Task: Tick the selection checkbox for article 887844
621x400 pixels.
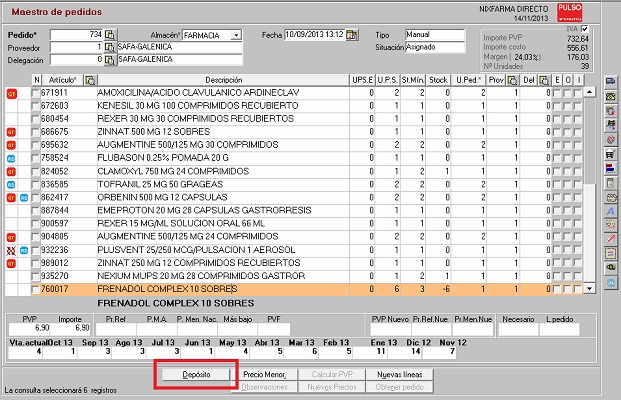Action: [x=36, y=211]
